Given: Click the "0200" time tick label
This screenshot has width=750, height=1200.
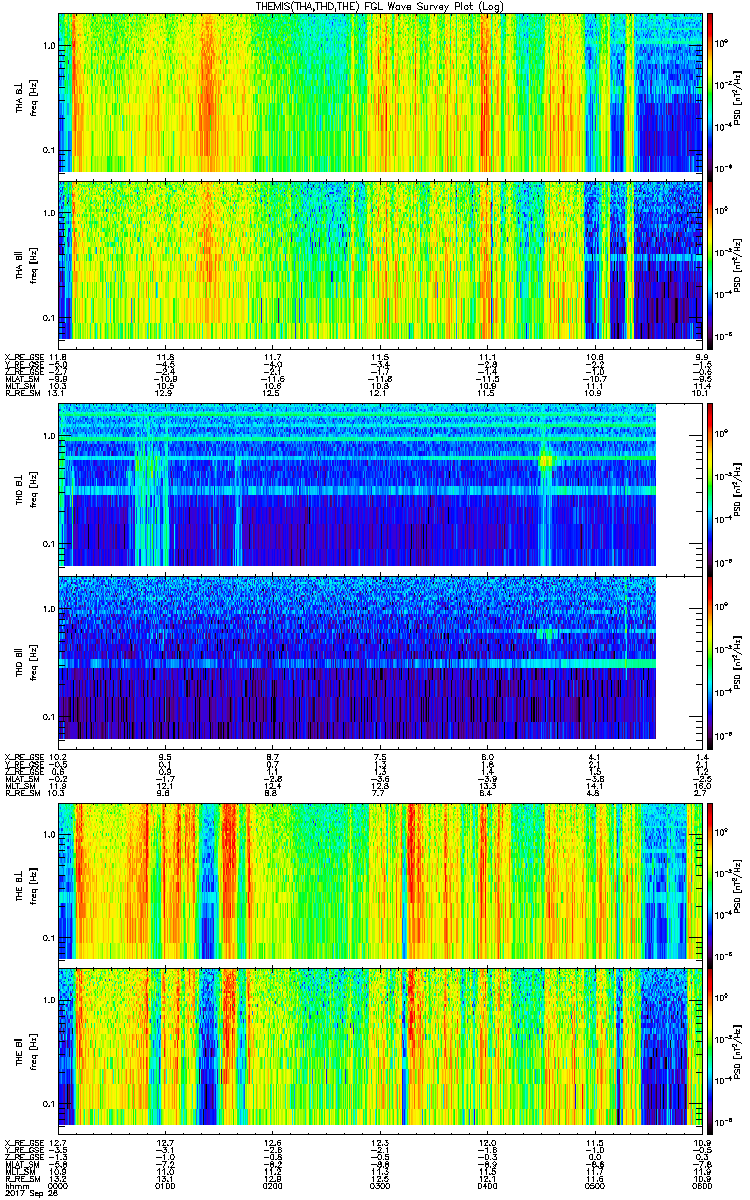Looking at the screenshot, I should tap(273, 1185).
